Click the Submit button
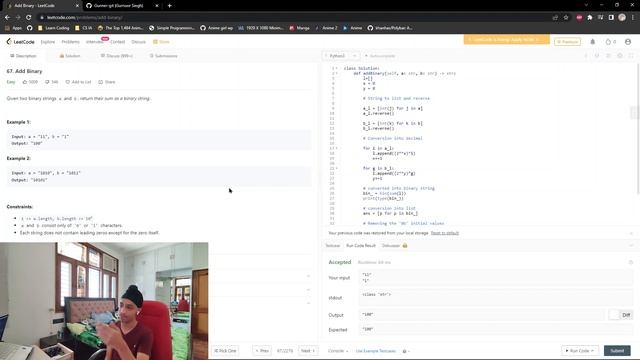 (617, 351)
